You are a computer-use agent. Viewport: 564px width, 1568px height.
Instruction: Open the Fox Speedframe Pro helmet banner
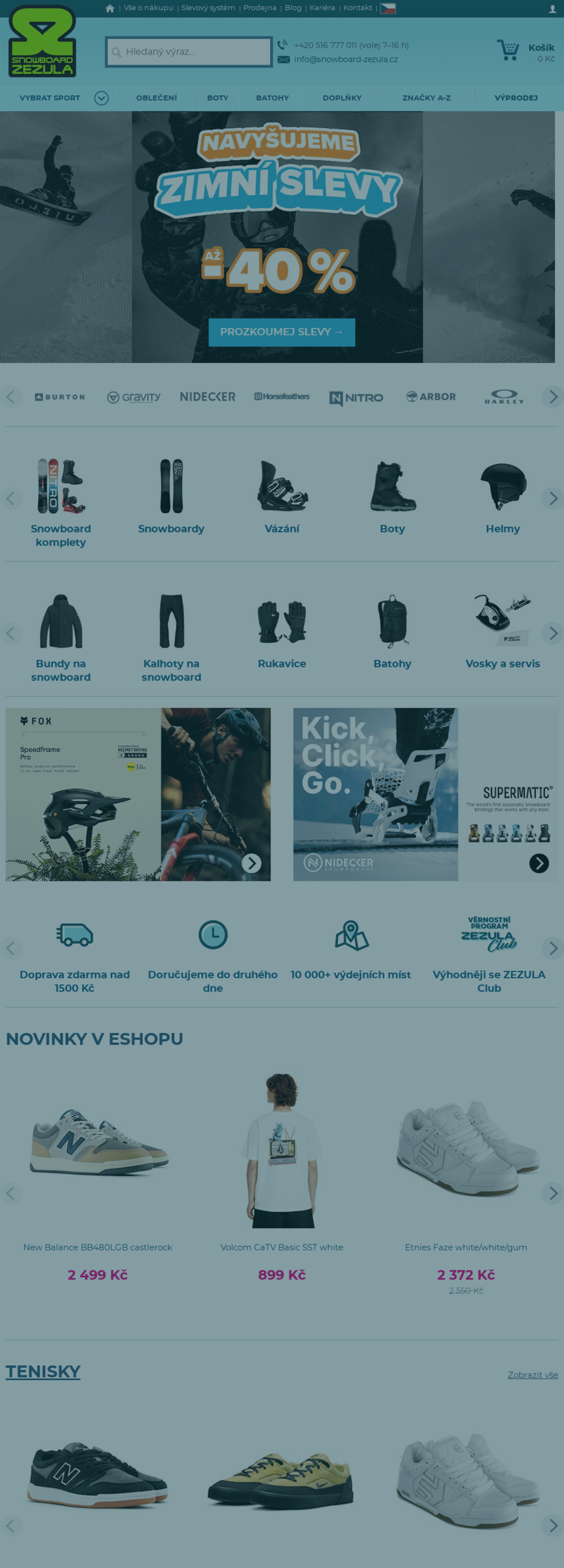point(138,794)
